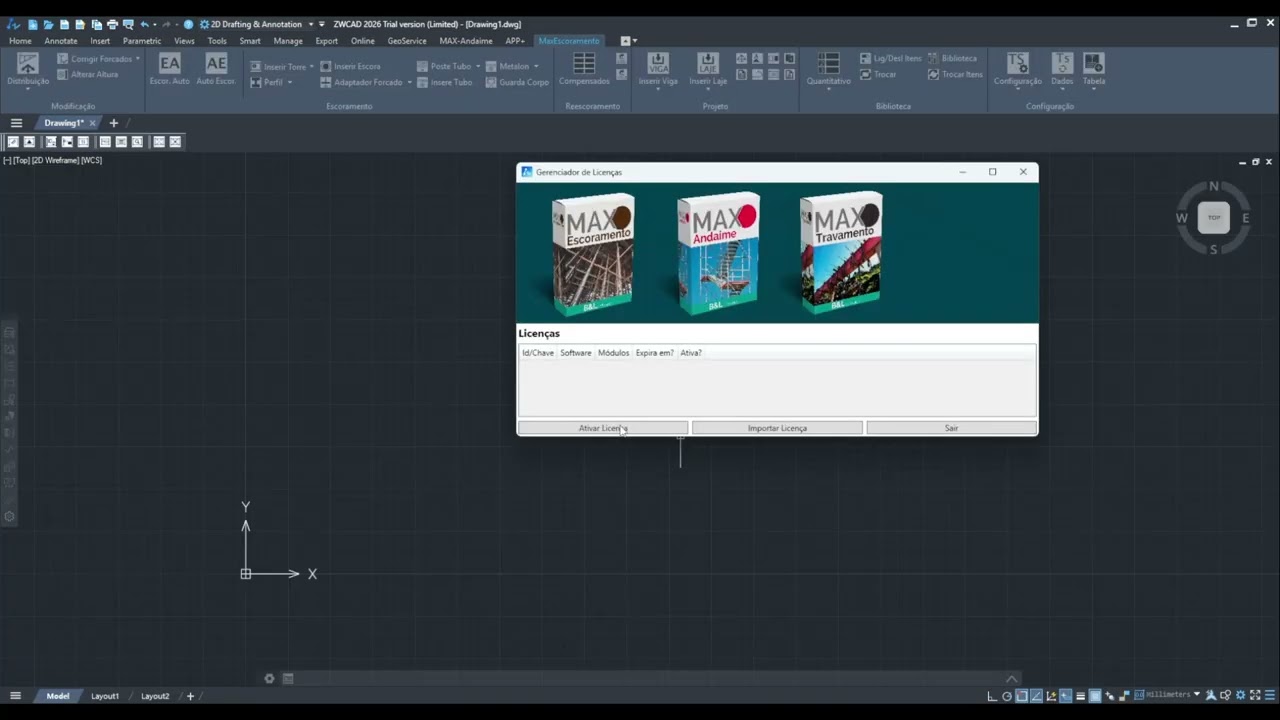1280x720 pixels.
Task: Click the Alterar Altura tool
Action: [87, 74]
